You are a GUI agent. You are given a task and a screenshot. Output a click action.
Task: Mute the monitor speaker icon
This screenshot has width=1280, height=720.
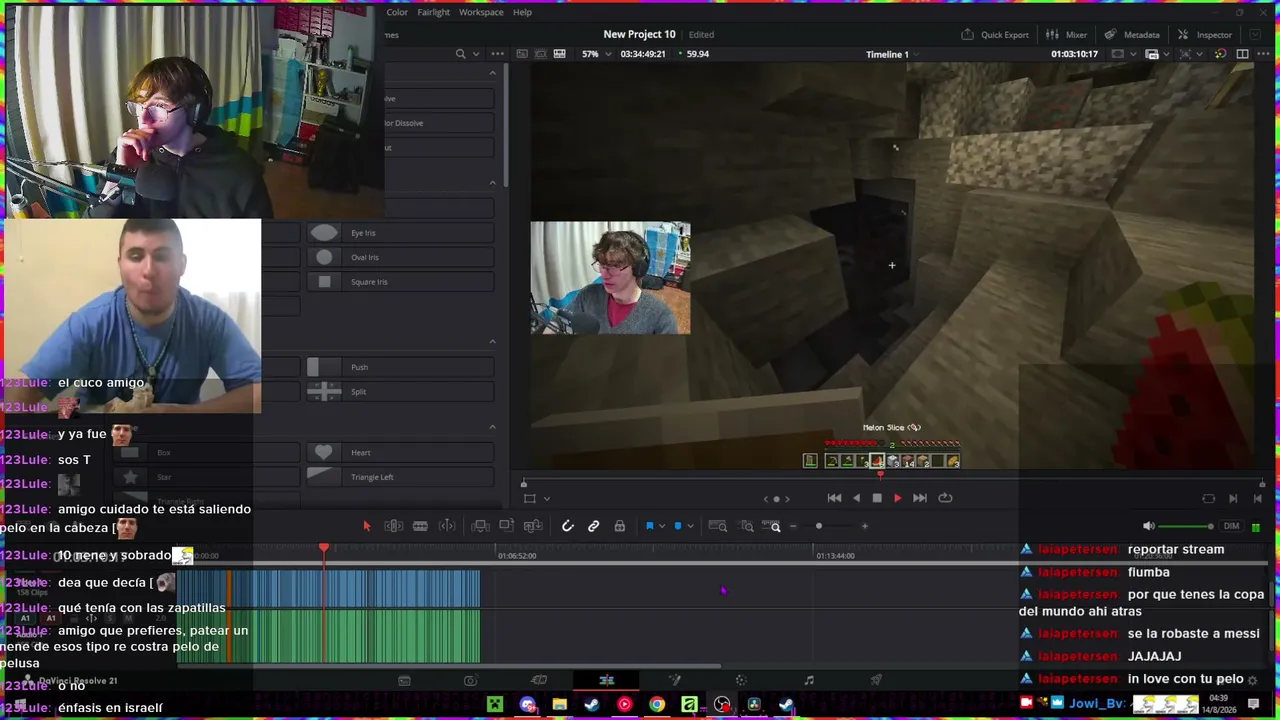(x=1148, y=526)
